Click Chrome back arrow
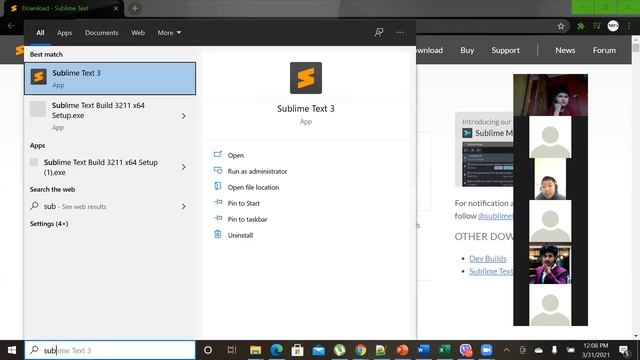 [x=11, y=26]
